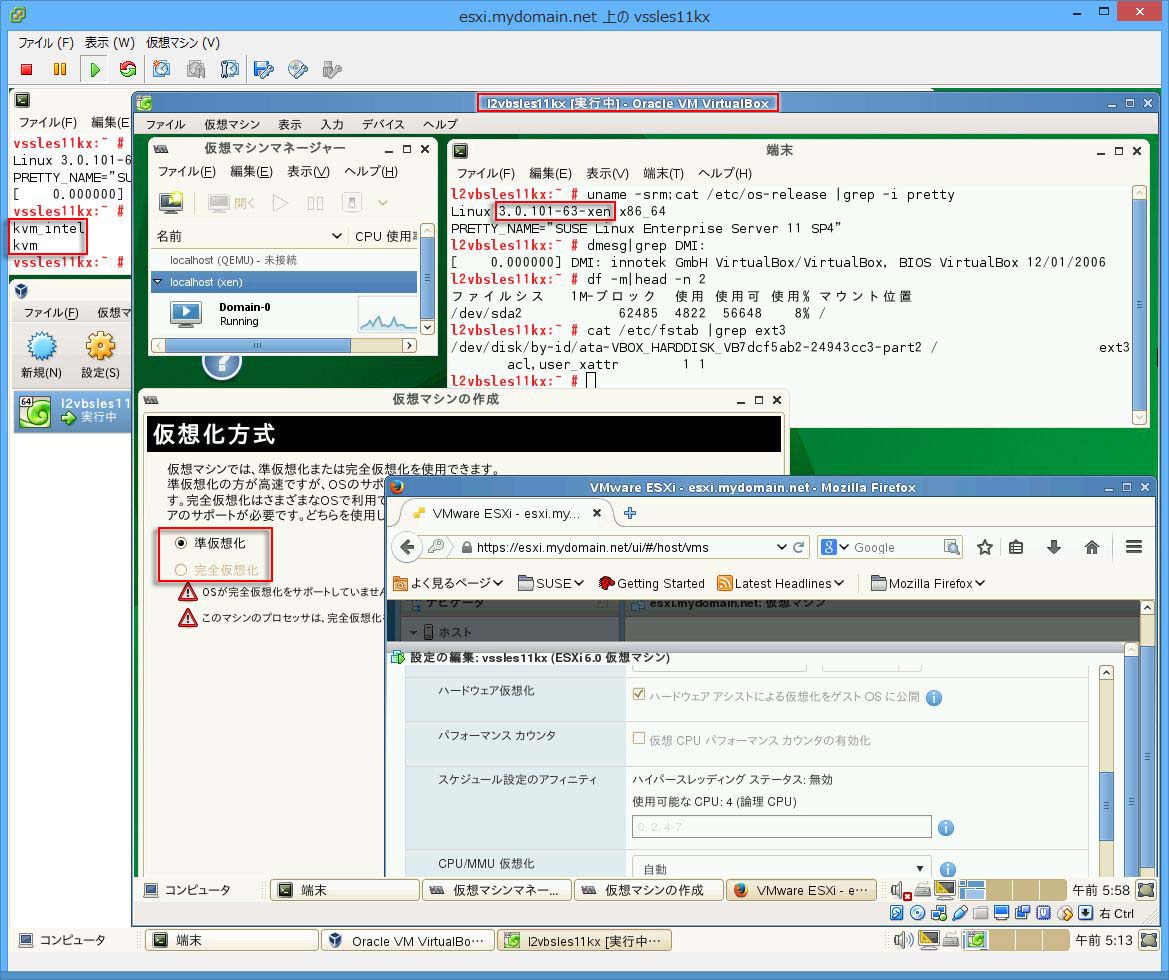The image size is (1169, 980).
Task: Open VirtualBox Settings (設定) gear icon
Action: [x=100, y=355]
